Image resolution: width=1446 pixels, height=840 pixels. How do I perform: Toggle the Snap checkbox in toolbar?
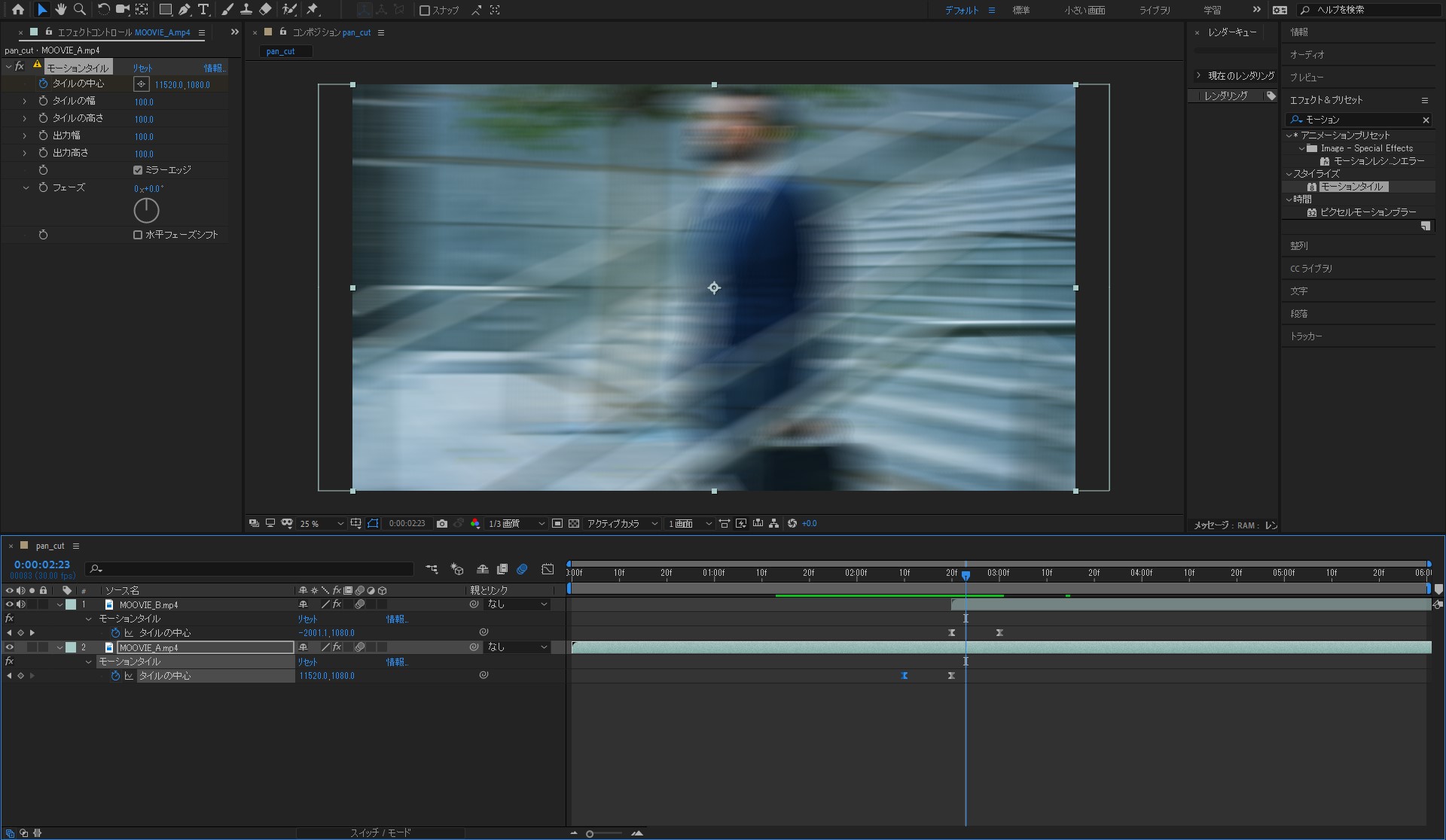tap(425, 11)
